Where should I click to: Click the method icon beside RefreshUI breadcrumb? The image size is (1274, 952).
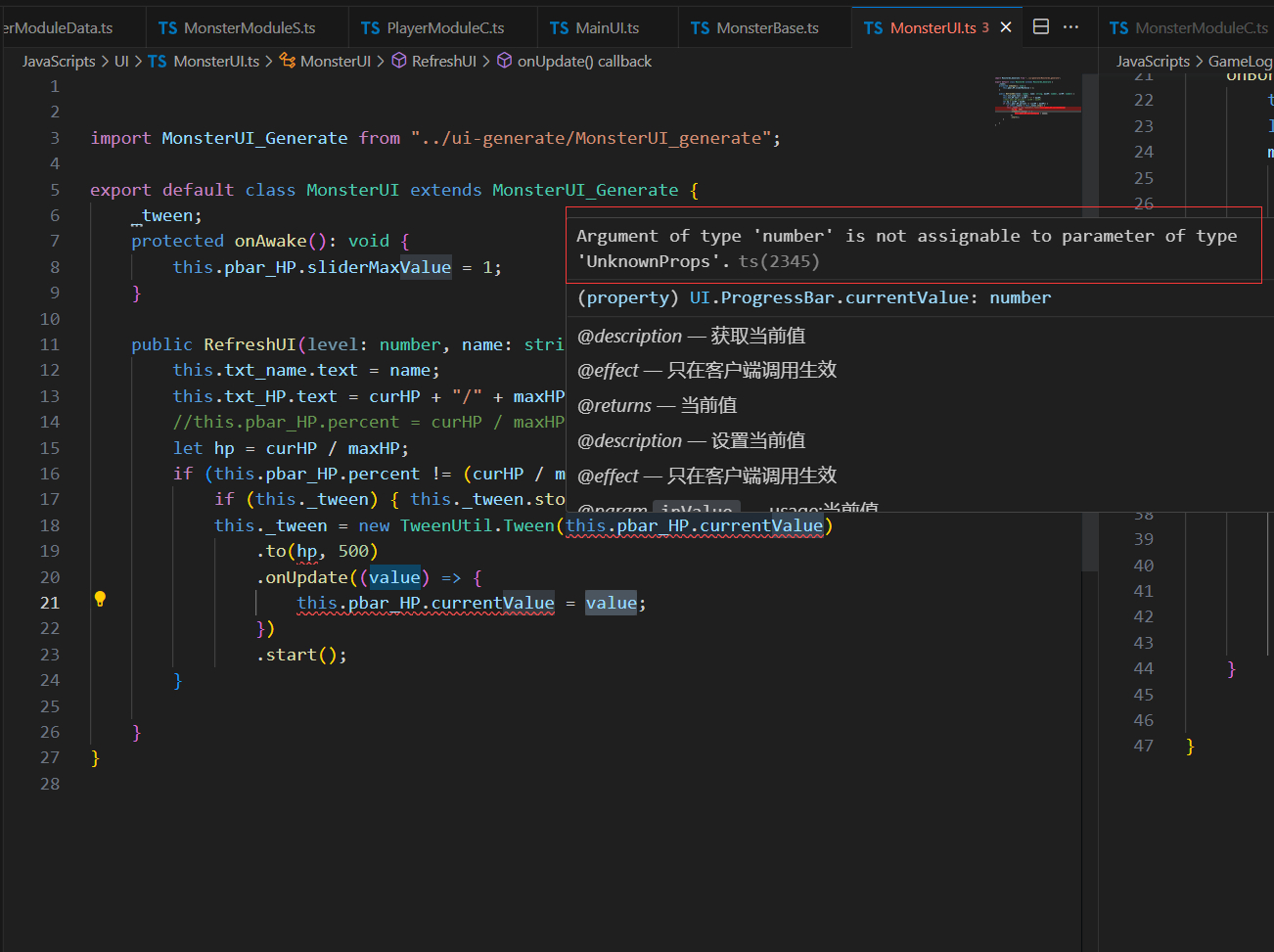[399, 61]
